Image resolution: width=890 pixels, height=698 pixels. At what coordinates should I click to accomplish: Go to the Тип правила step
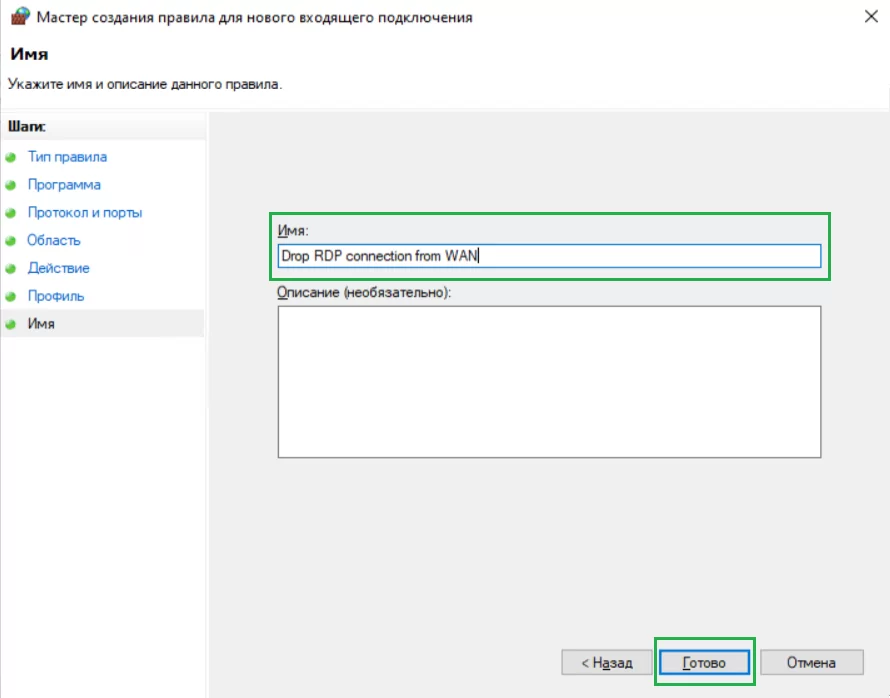[67, 157]
